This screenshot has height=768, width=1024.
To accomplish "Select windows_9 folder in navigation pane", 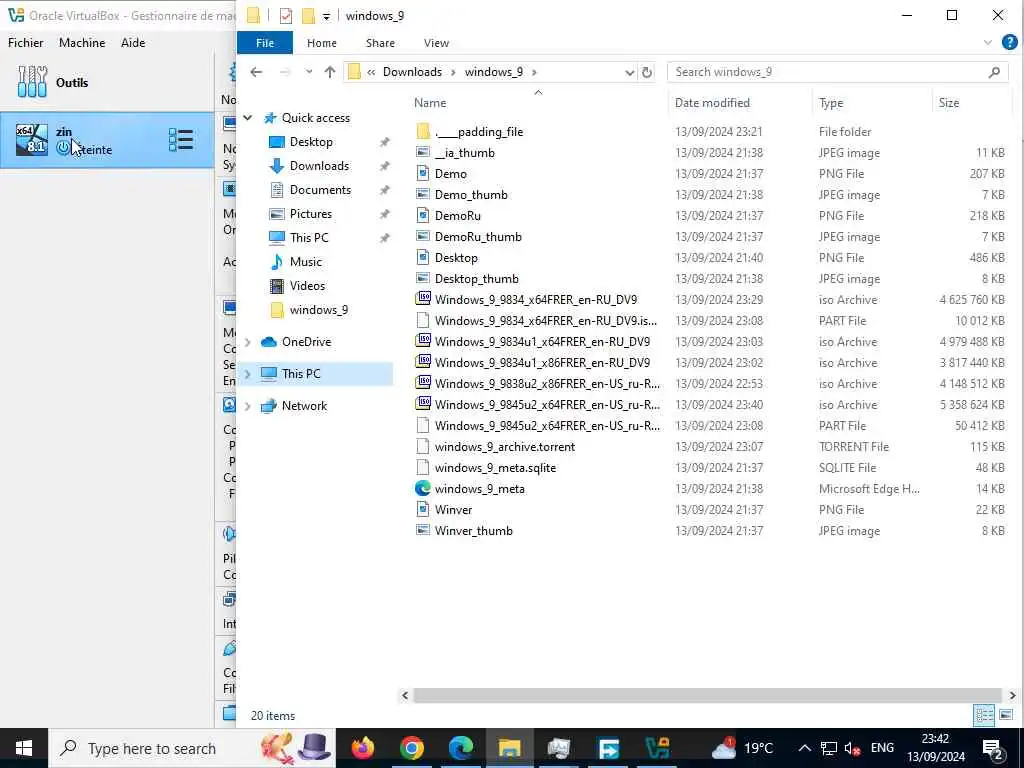I will click(318, 310).
